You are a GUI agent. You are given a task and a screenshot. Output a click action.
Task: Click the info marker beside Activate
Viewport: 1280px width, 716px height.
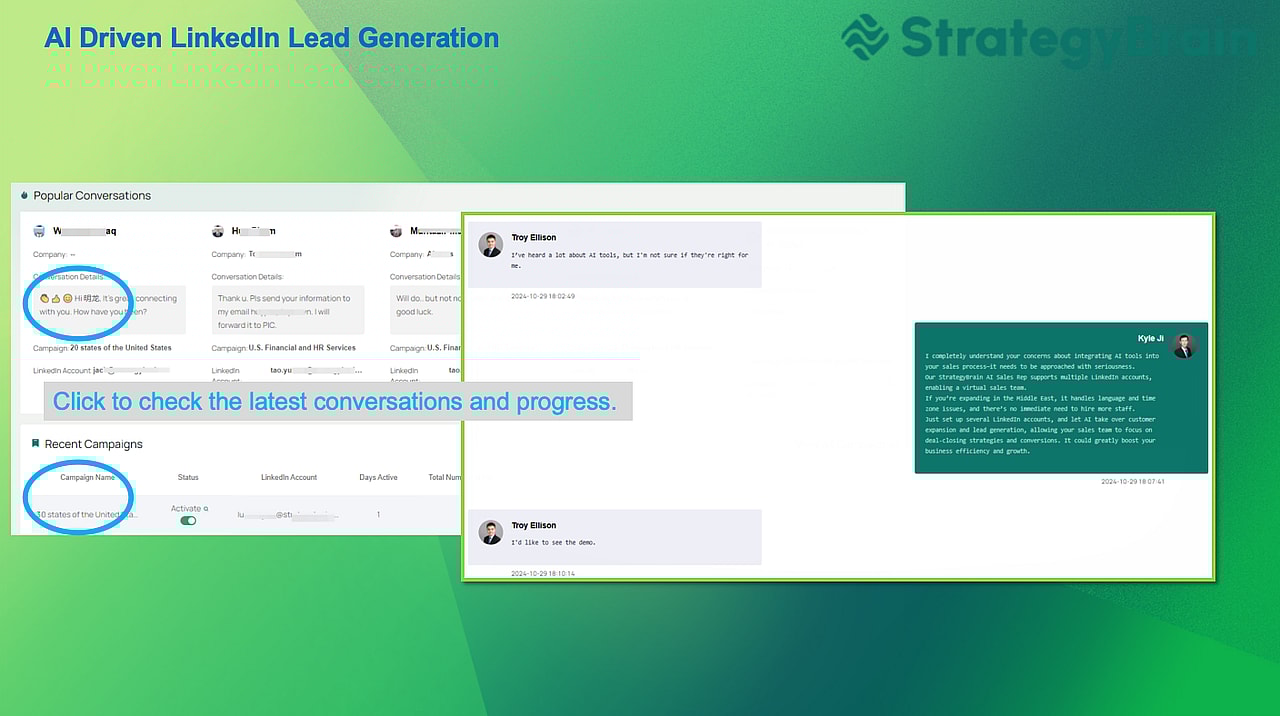click(x=208, y=508)
